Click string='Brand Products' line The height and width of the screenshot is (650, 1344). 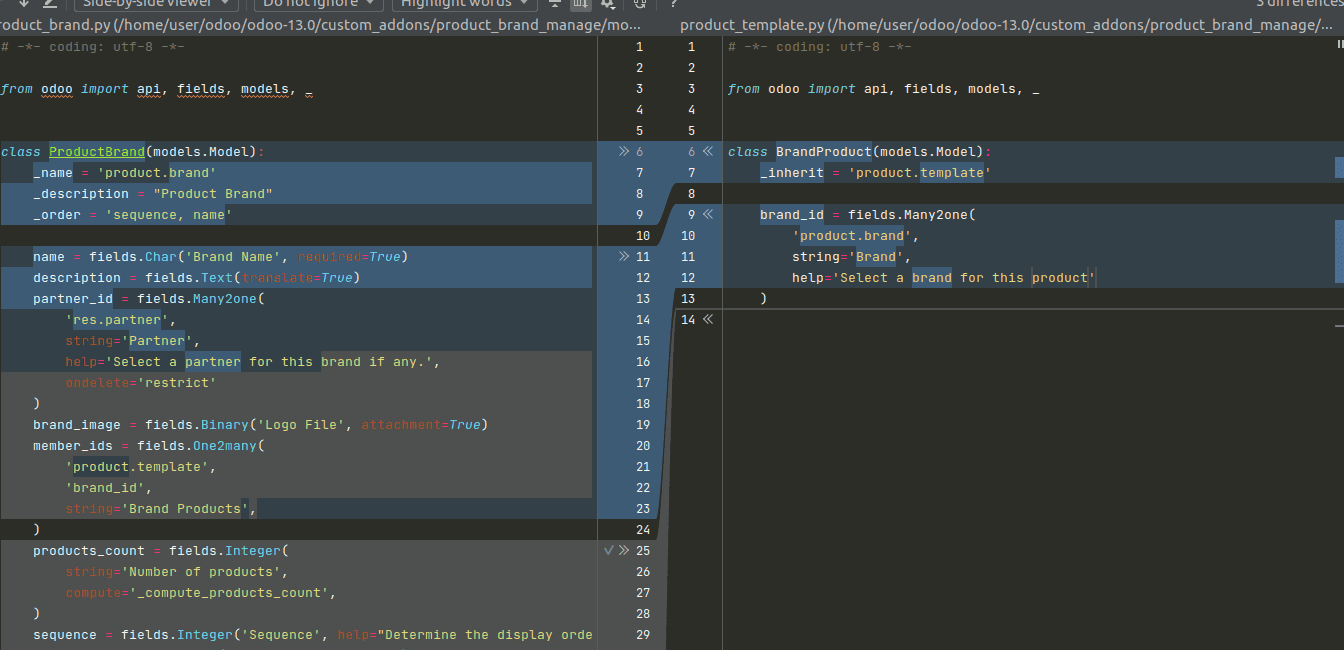[x=161, y=509]
